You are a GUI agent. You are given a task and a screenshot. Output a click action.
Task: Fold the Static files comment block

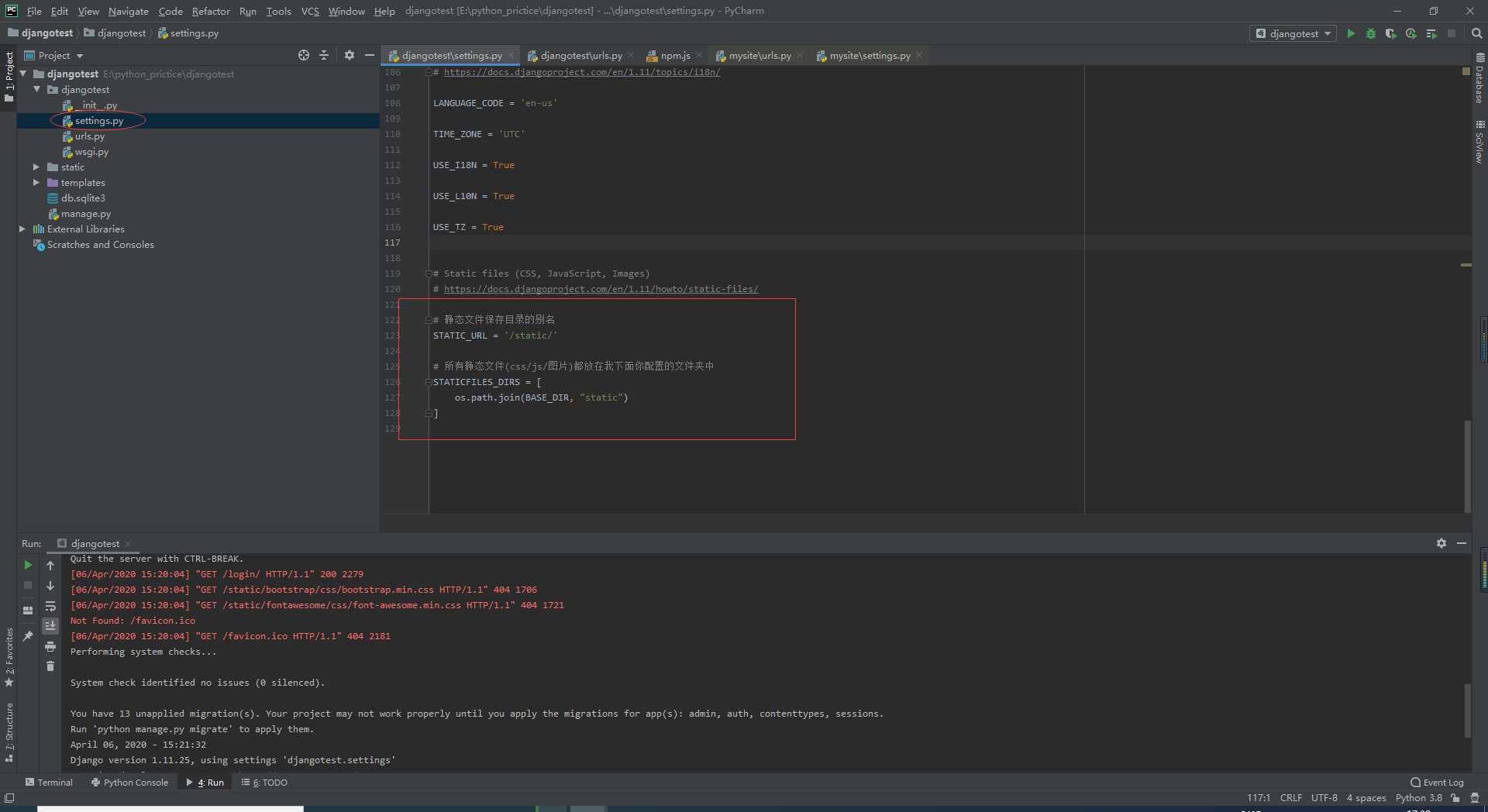click(429, 274)
